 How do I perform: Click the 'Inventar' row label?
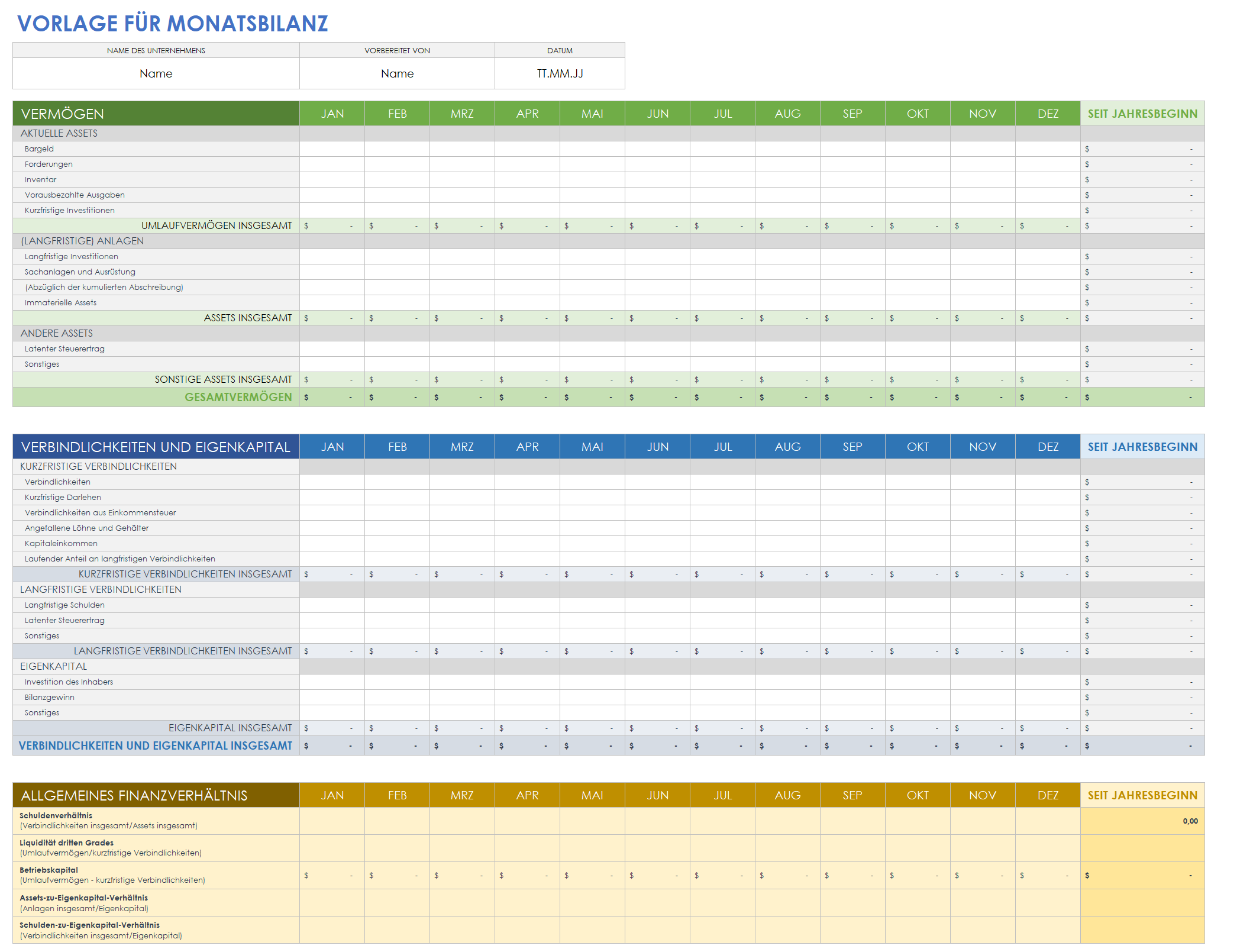40,179
